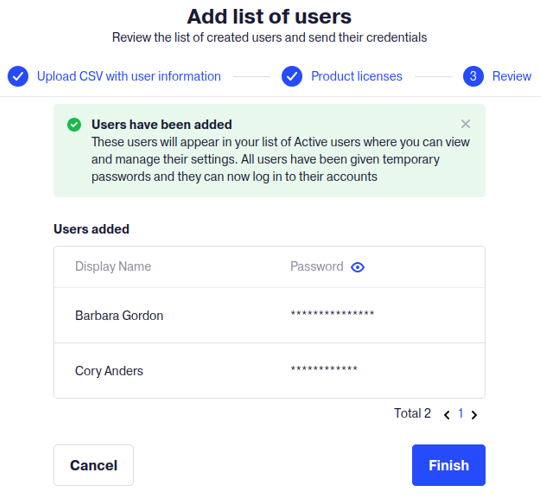Click the Password column header
541x502 pixels.
(x=317, y=266)
